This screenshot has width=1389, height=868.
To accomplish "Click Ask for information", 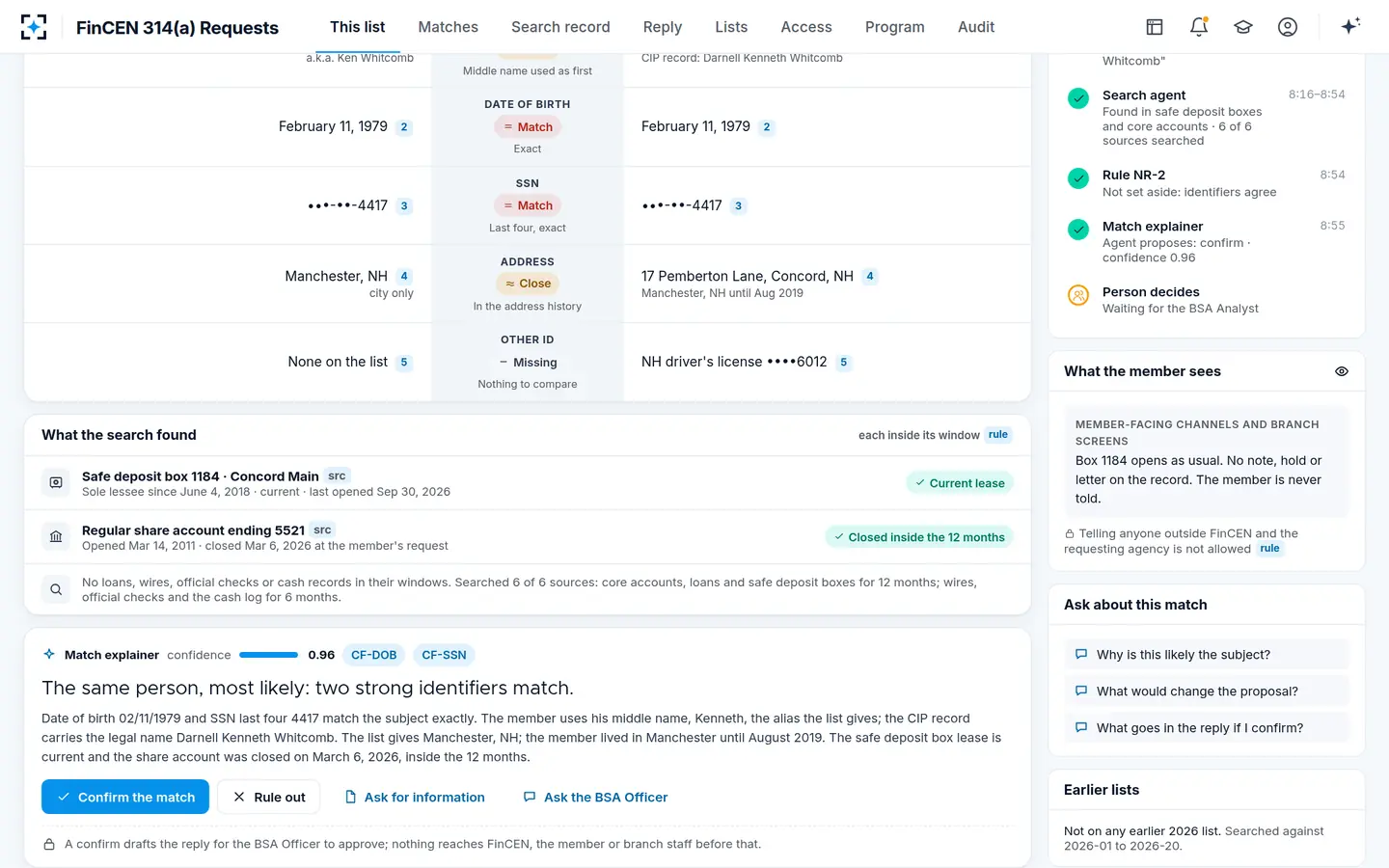I will coord(415,797).
